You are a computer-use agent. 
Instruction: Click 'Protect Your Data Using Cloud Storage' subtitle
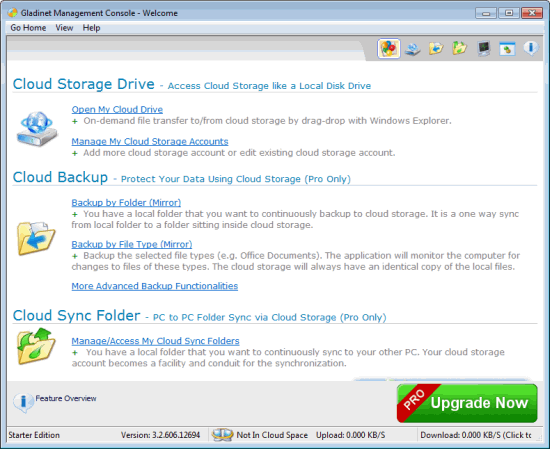(236, 179)
